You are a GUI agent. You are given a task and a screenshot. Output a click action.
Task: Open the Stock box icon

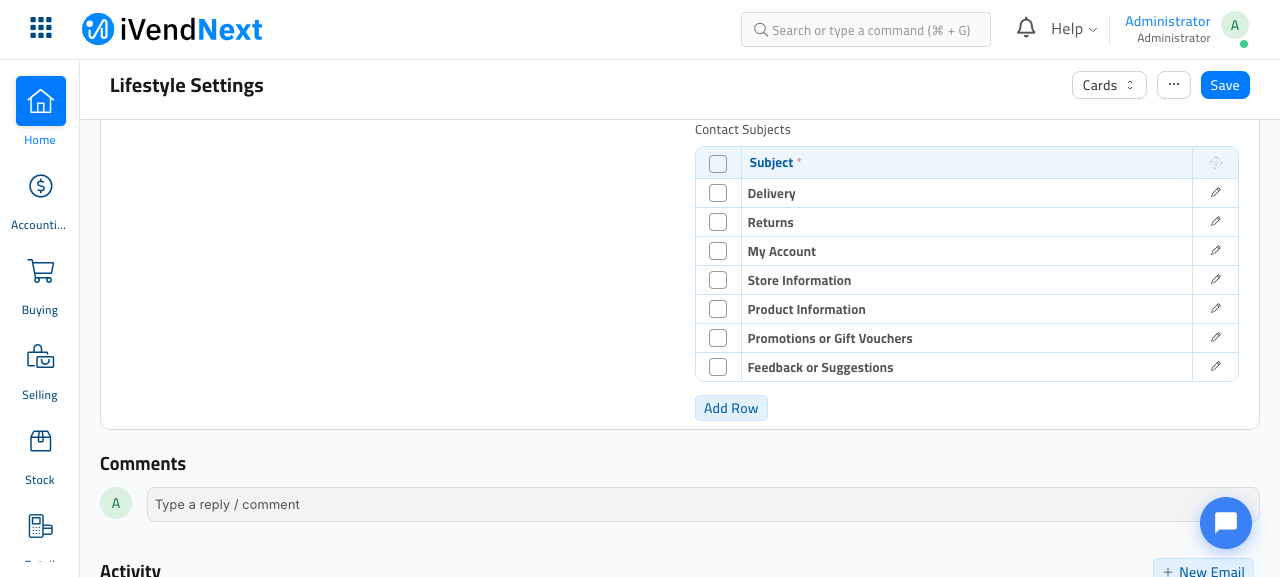coord(41,441)
